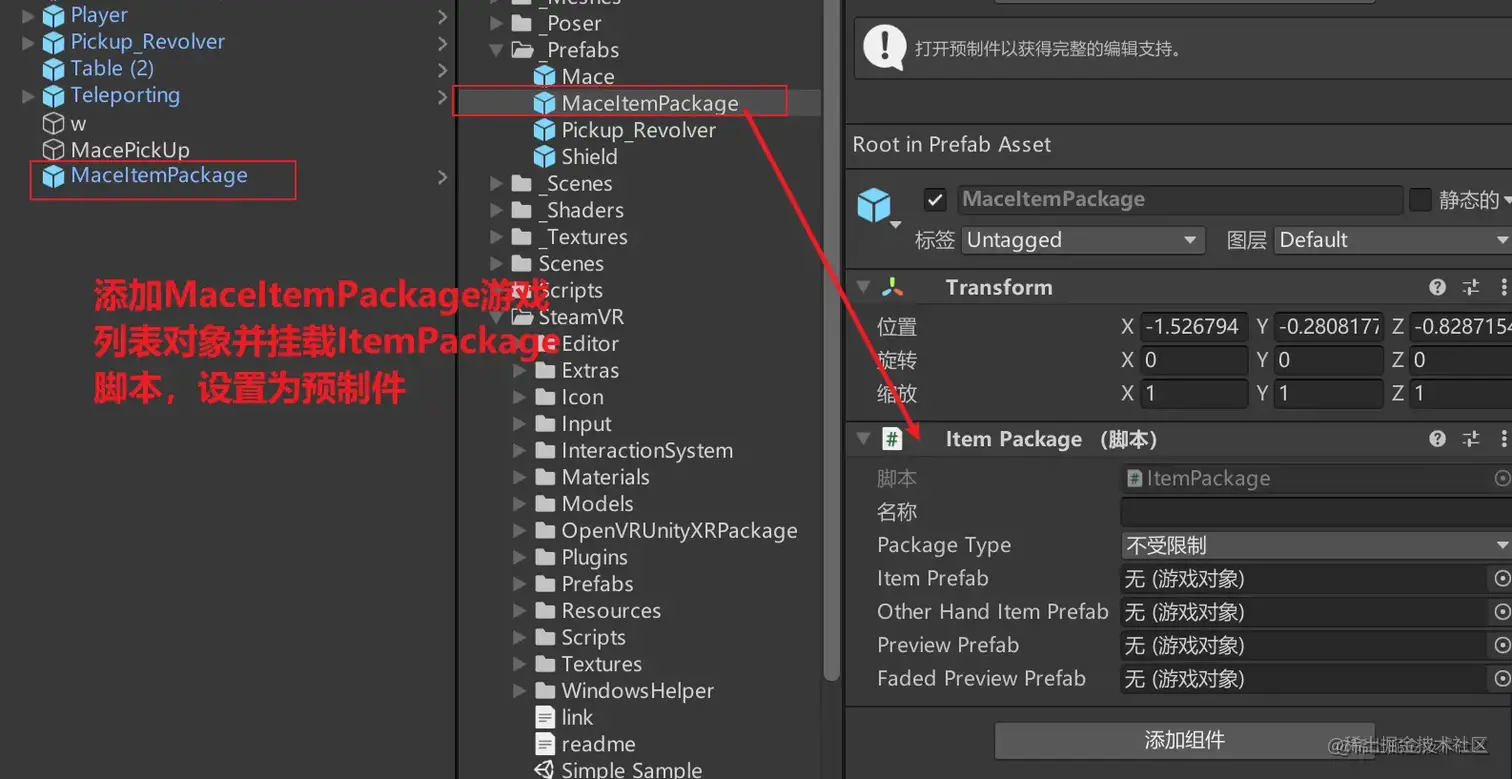Viewport: 1512px width, 779px height.
Task: Click the Teleporting cube icon
Action: pos(53,96)
